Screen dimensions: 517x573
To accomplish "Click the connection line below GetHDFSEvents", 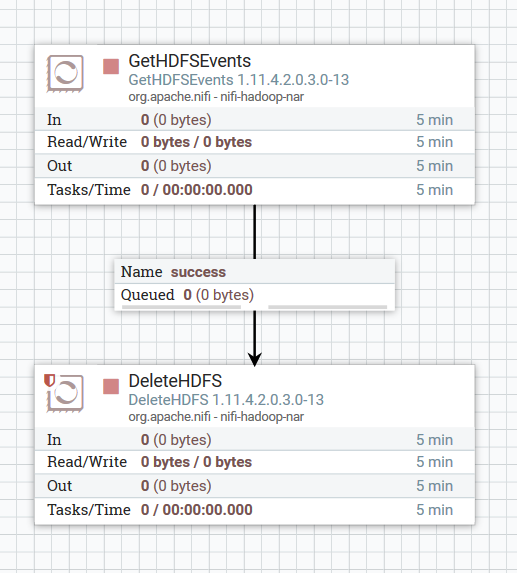I will 255,232.
